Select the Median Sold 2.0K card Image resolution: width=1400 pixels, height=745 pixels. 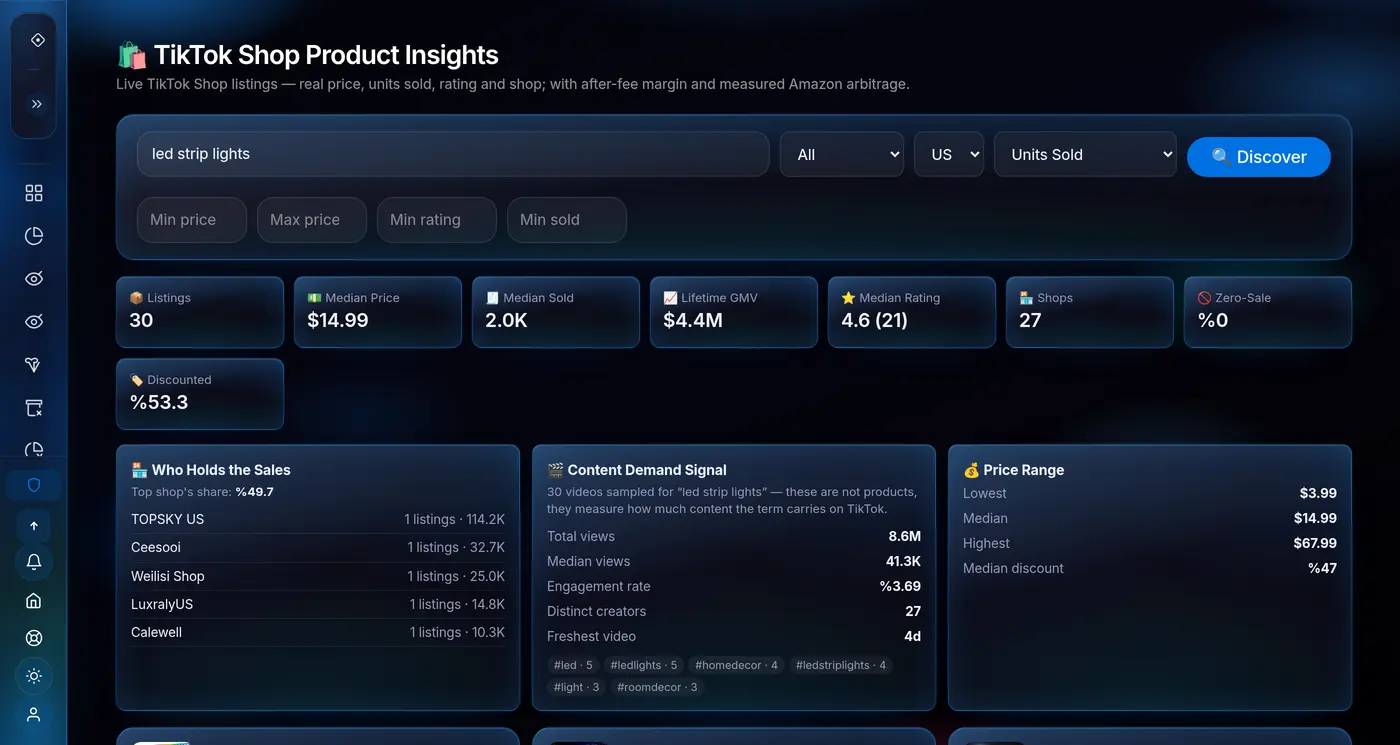click(556, 312)
